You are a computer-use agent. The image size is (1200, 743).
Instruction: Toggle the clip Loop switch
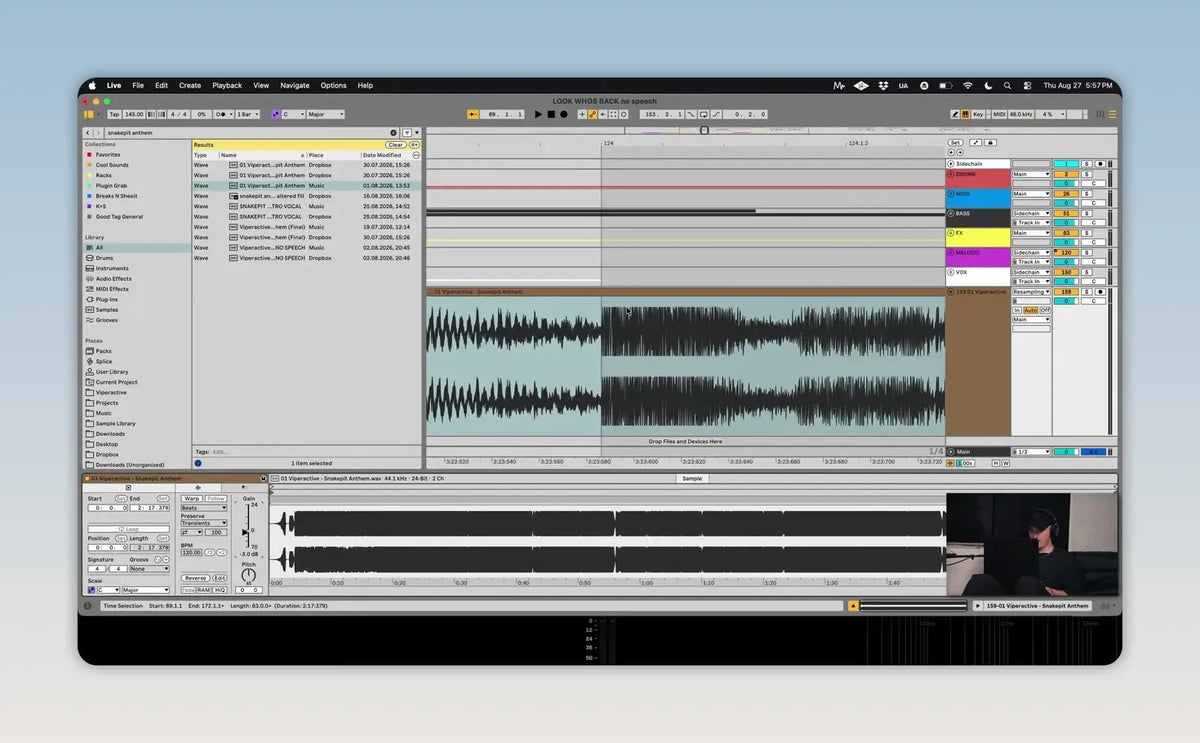pos(128,529)
